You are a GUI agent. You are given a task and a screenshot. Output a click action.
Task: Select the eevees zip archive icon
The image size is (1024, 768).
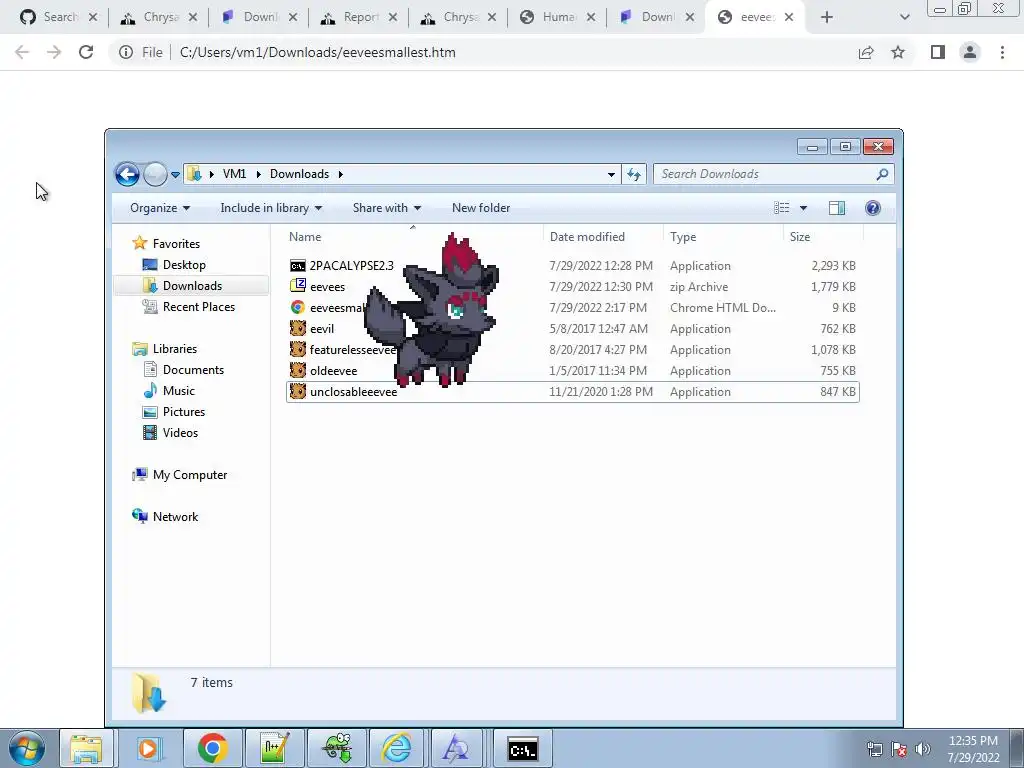coord(298,286)
